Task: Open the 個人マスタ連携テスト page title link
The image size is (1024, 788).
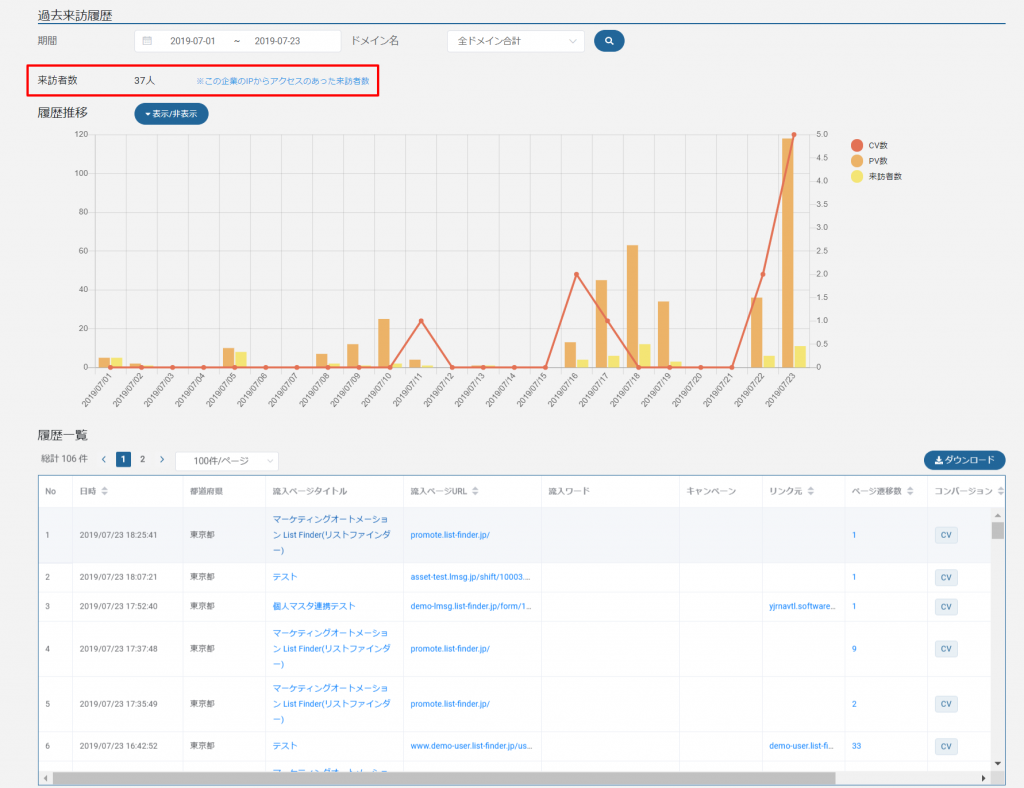Action: coord(314,606)
